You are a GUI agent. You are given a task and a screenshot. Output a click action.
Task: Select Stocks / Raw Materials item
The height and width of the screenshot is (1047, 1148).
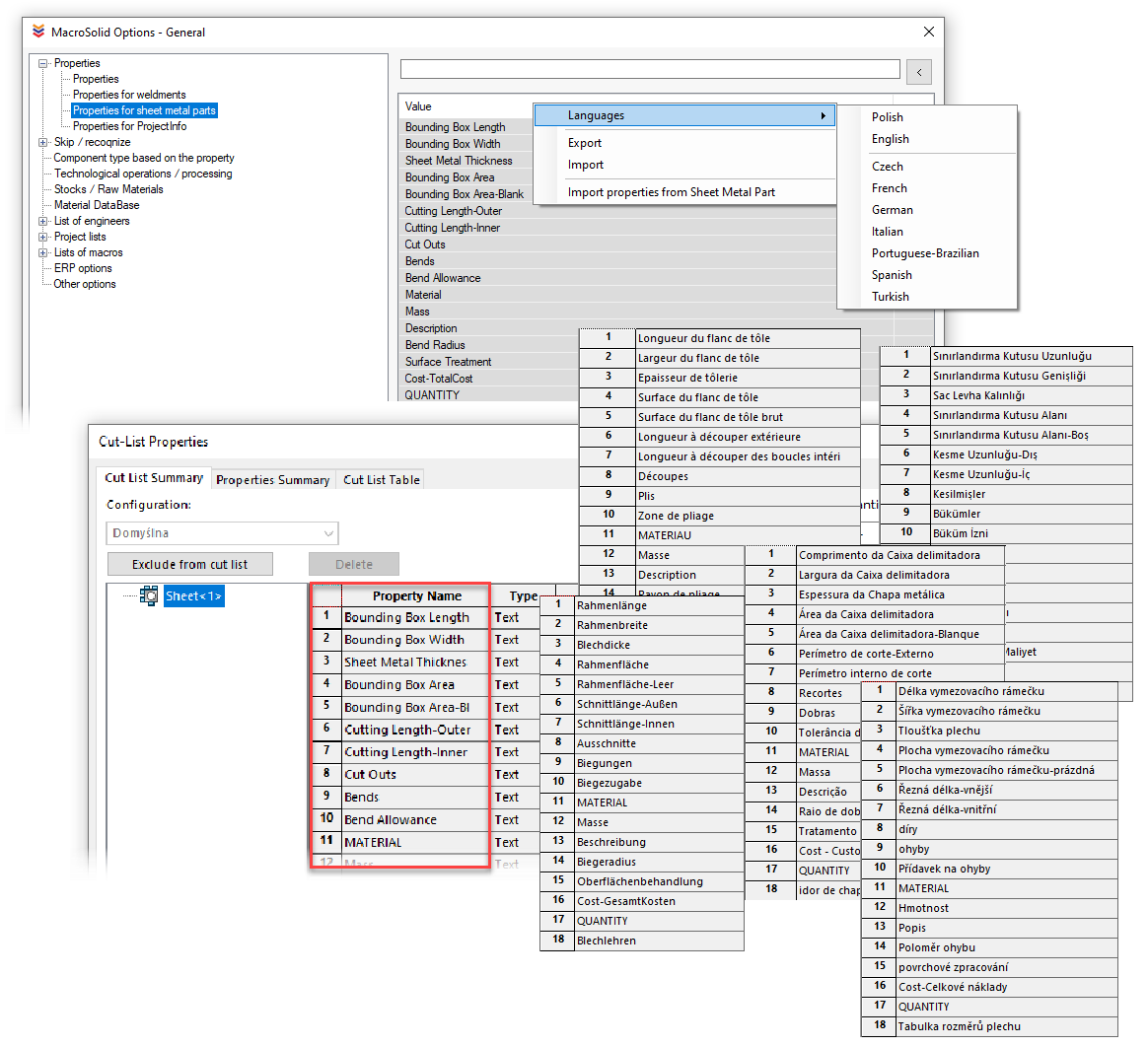108,189
